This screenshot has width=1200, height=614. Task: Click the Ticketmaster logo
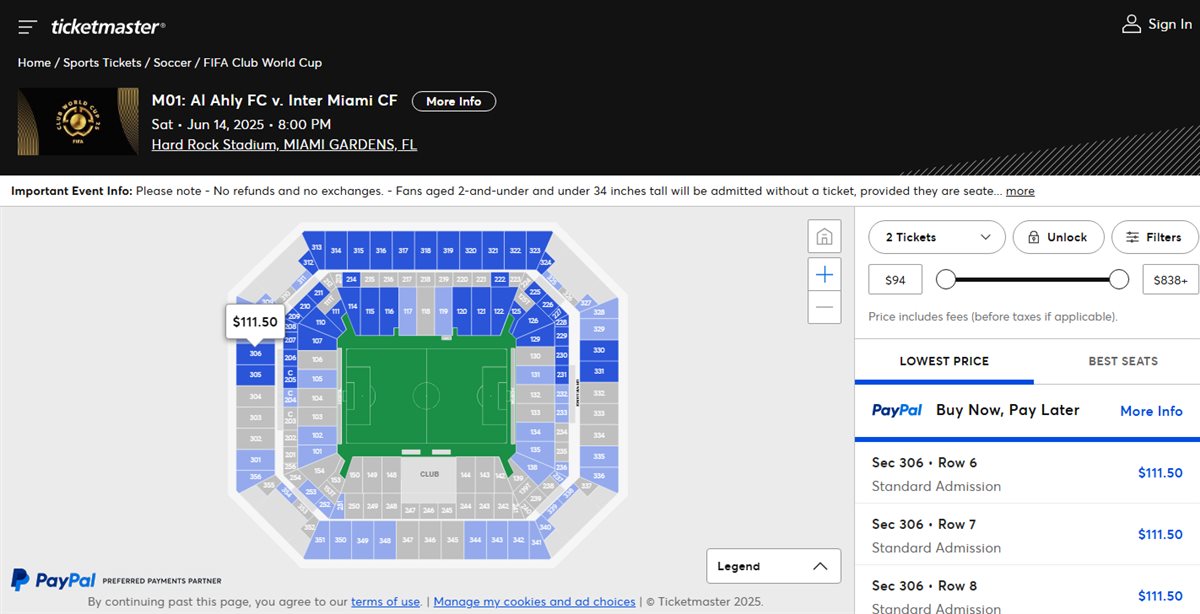click(x=108, y=27)
